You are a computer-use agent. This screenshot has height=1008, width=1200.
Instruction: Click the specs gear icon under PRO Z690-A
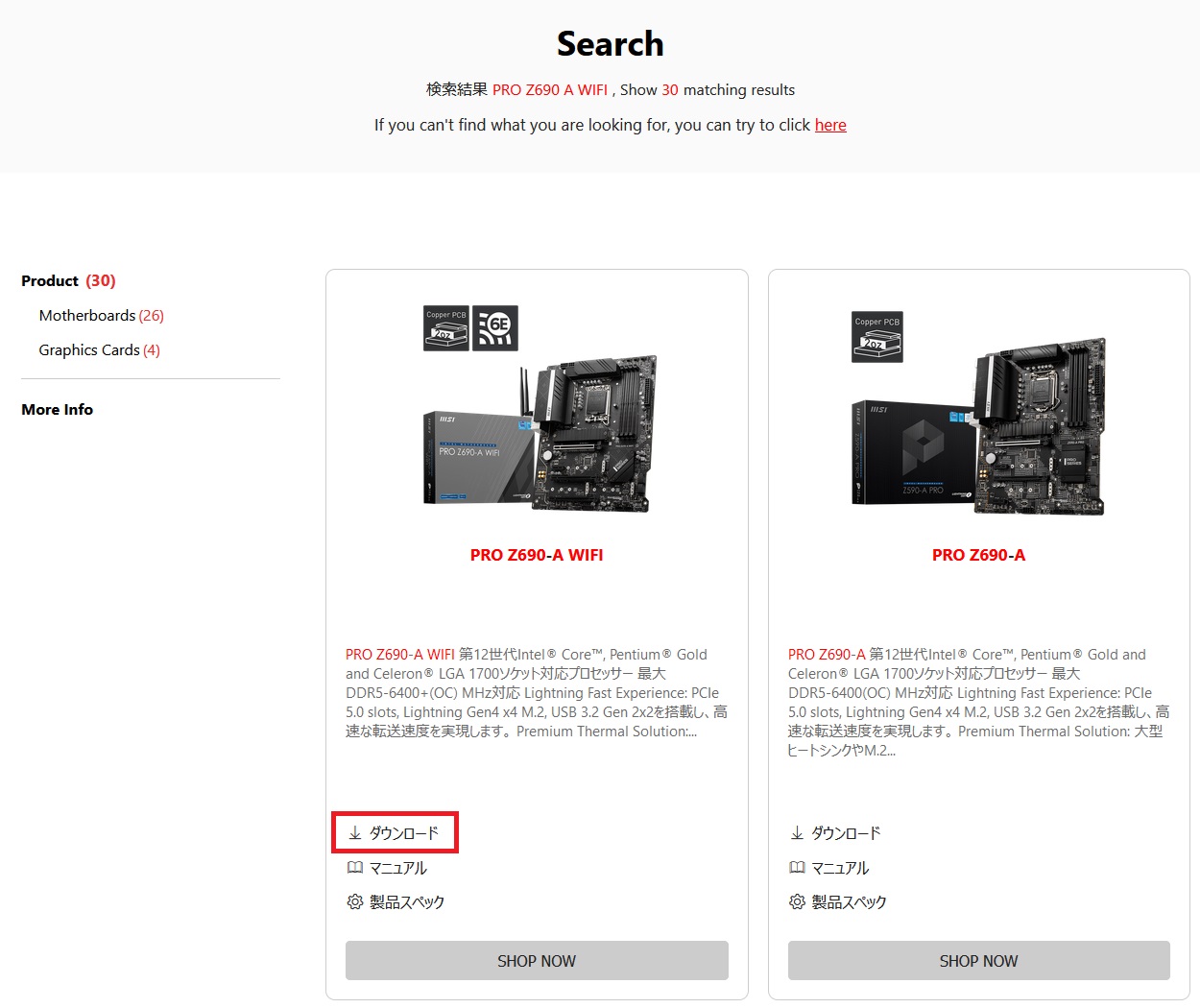click(797, 902)
